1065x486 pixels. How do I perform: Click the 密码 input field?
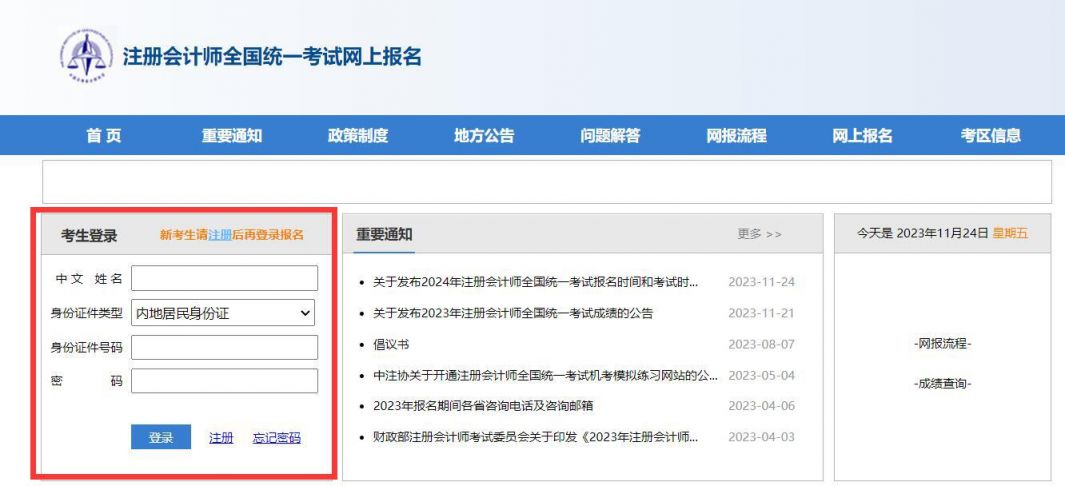[x=224, y=381]
